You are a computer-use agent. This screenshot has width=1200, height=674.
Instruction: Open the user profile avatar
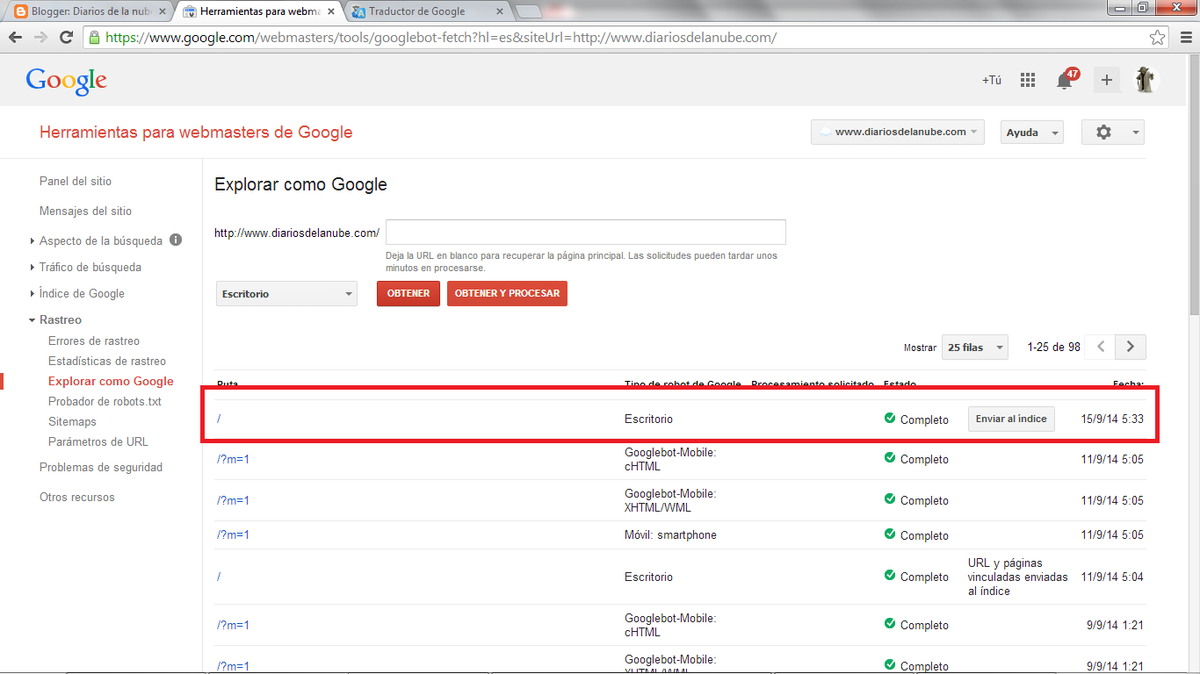(x=1146, y=81)
